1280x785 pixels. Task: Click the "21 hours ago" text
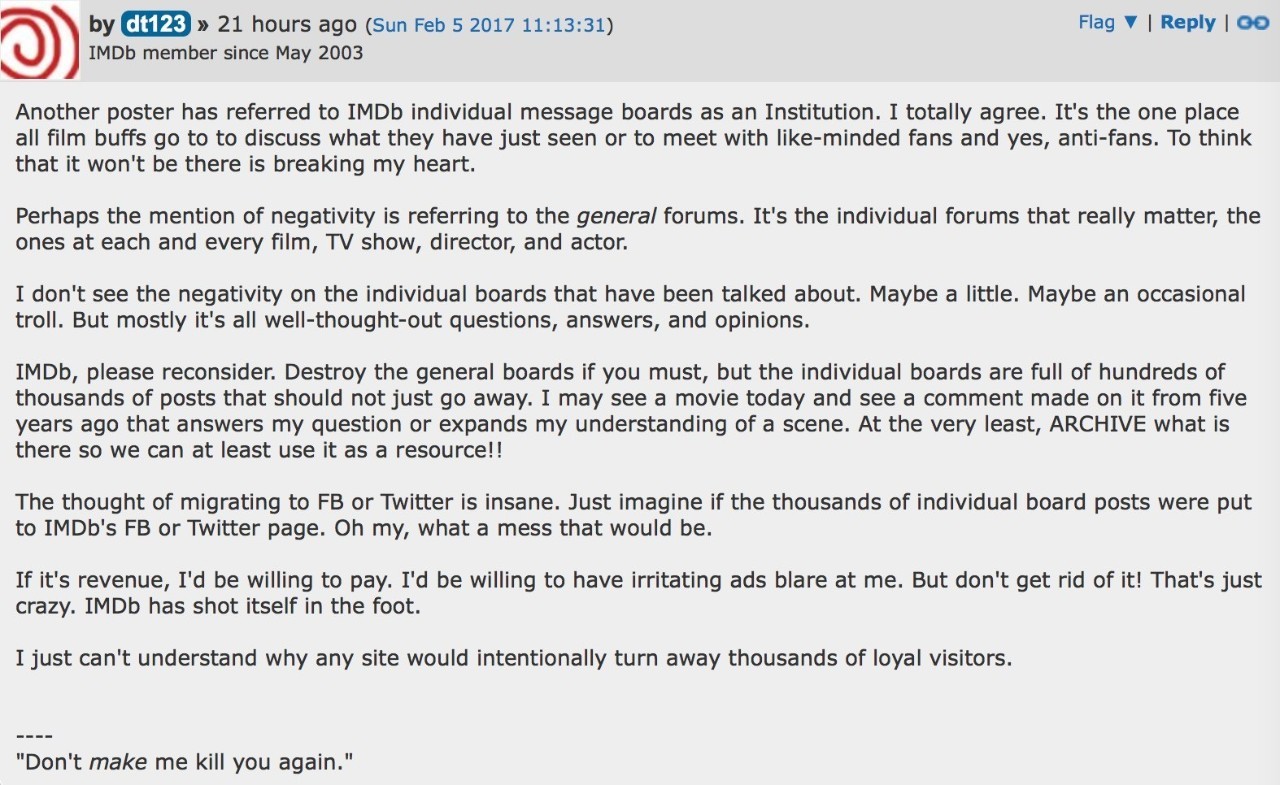pyautogui.click(x=286, y=24)
